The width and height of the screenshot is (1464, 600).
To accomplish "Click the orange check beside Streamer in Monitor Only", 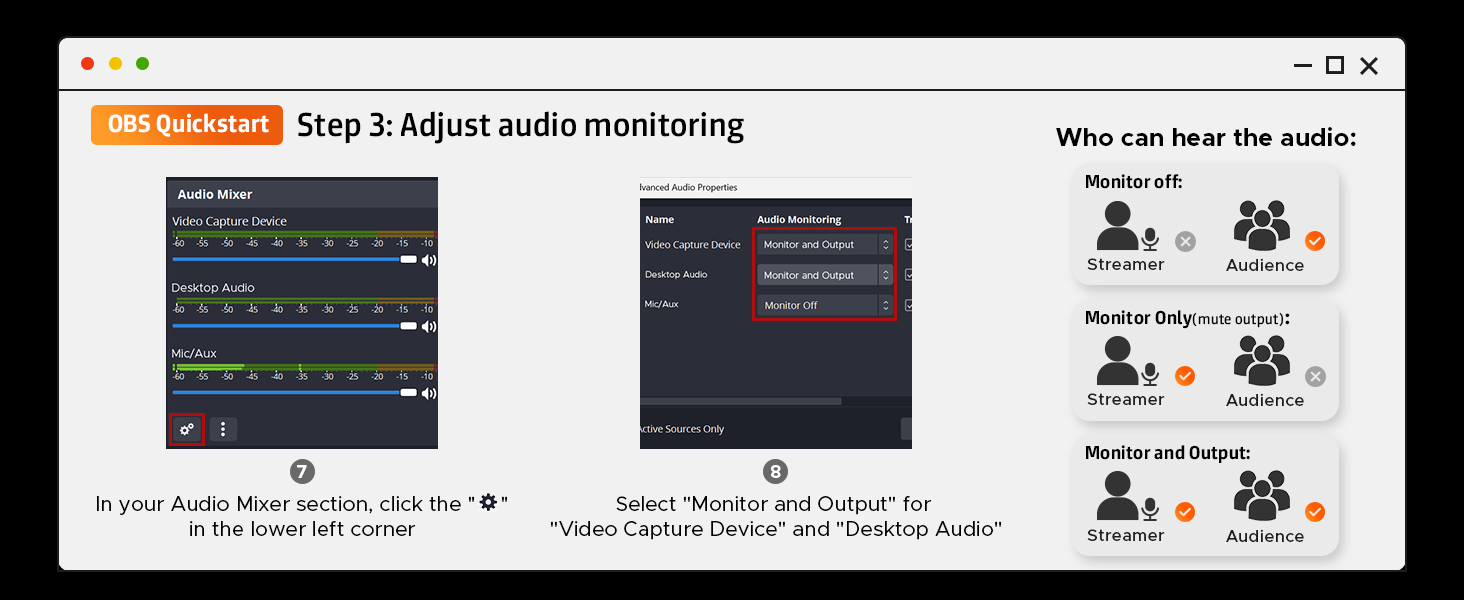I will point(1186,375).
